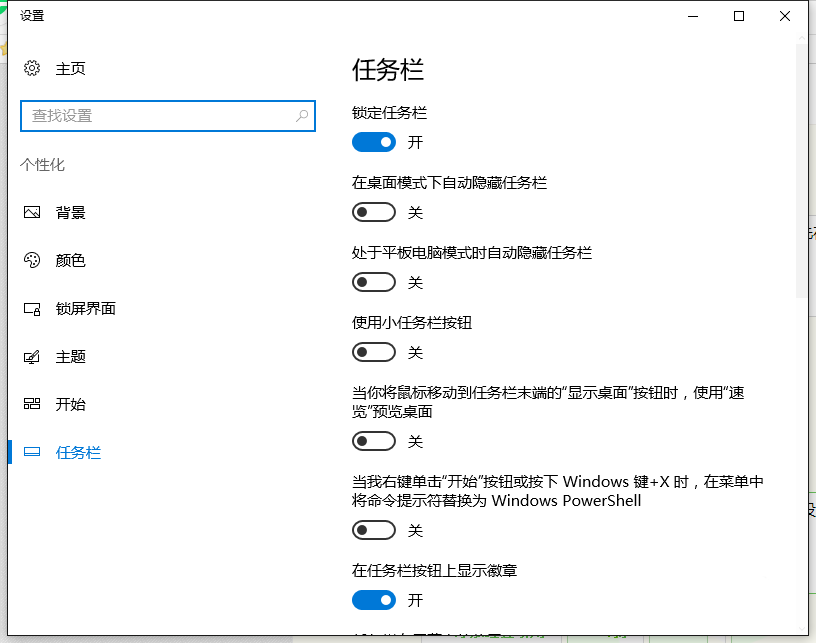Disable 在任务栏按钮上显示徽章 toggle
Screen dimensions: 816x643
point(374,600)
